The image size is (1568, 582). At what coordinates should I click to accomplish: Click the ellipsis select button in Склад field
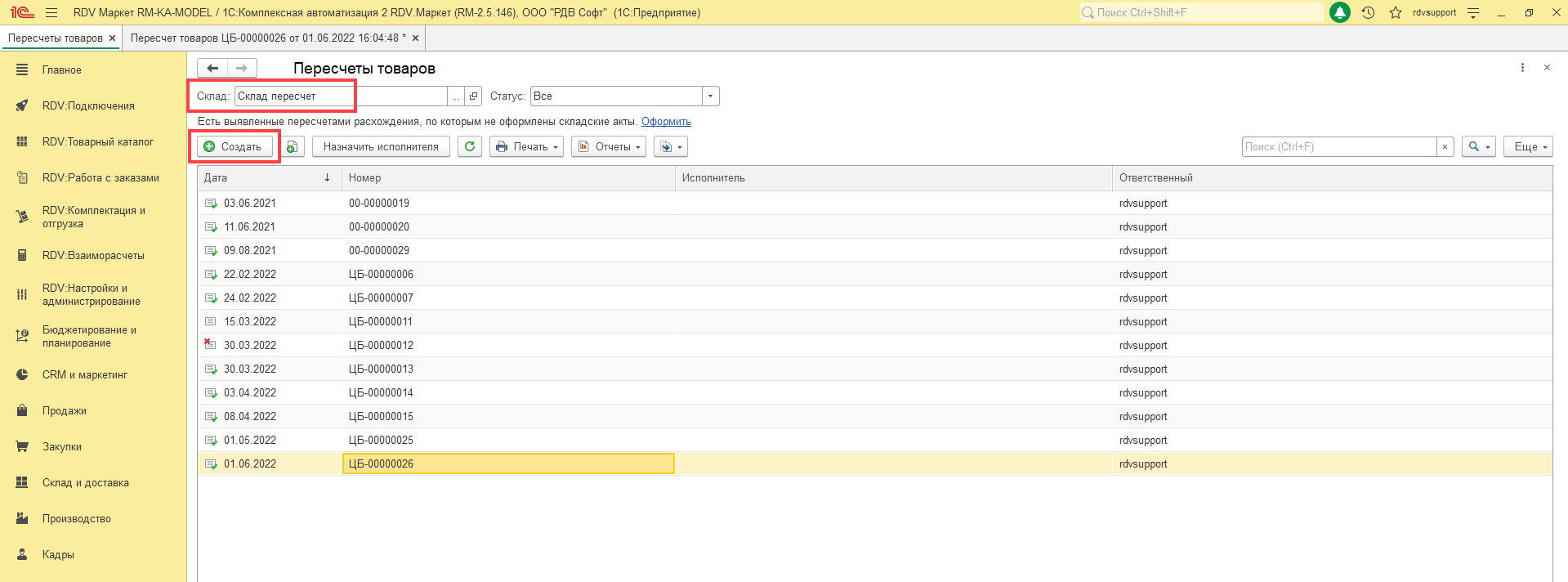click(x=456, y=96)
